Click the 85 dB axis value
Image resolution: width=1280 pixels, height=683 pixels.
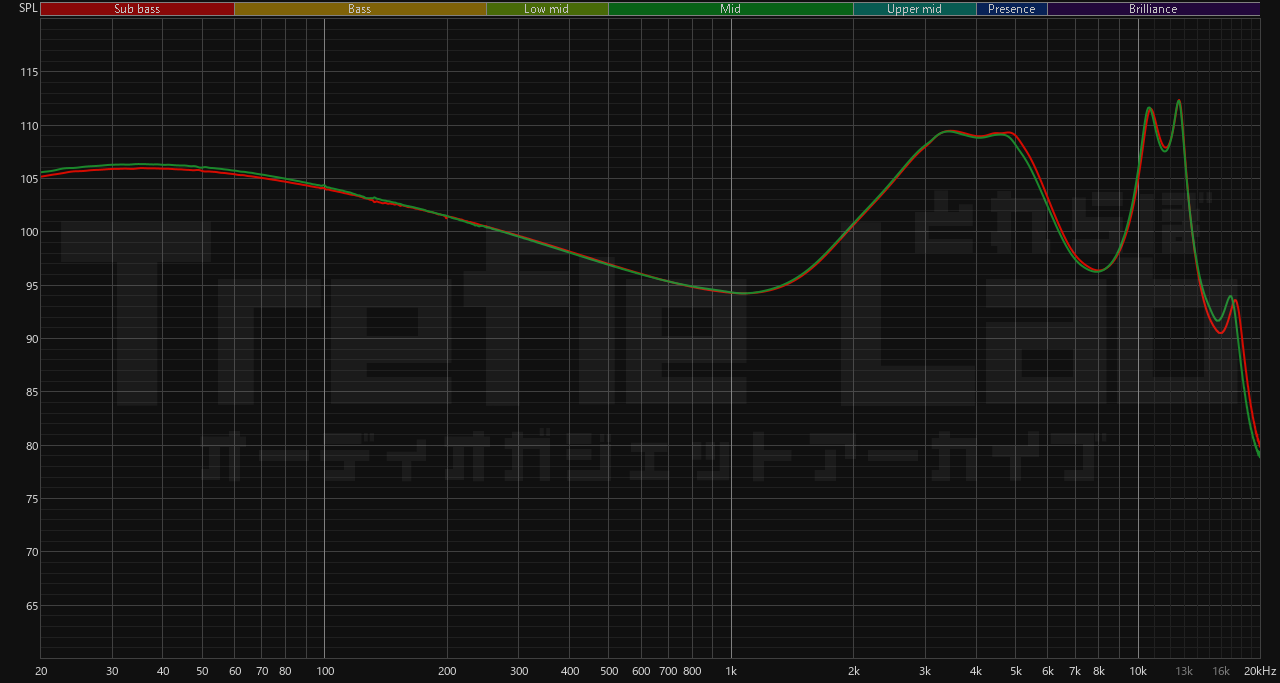(31, 392)
